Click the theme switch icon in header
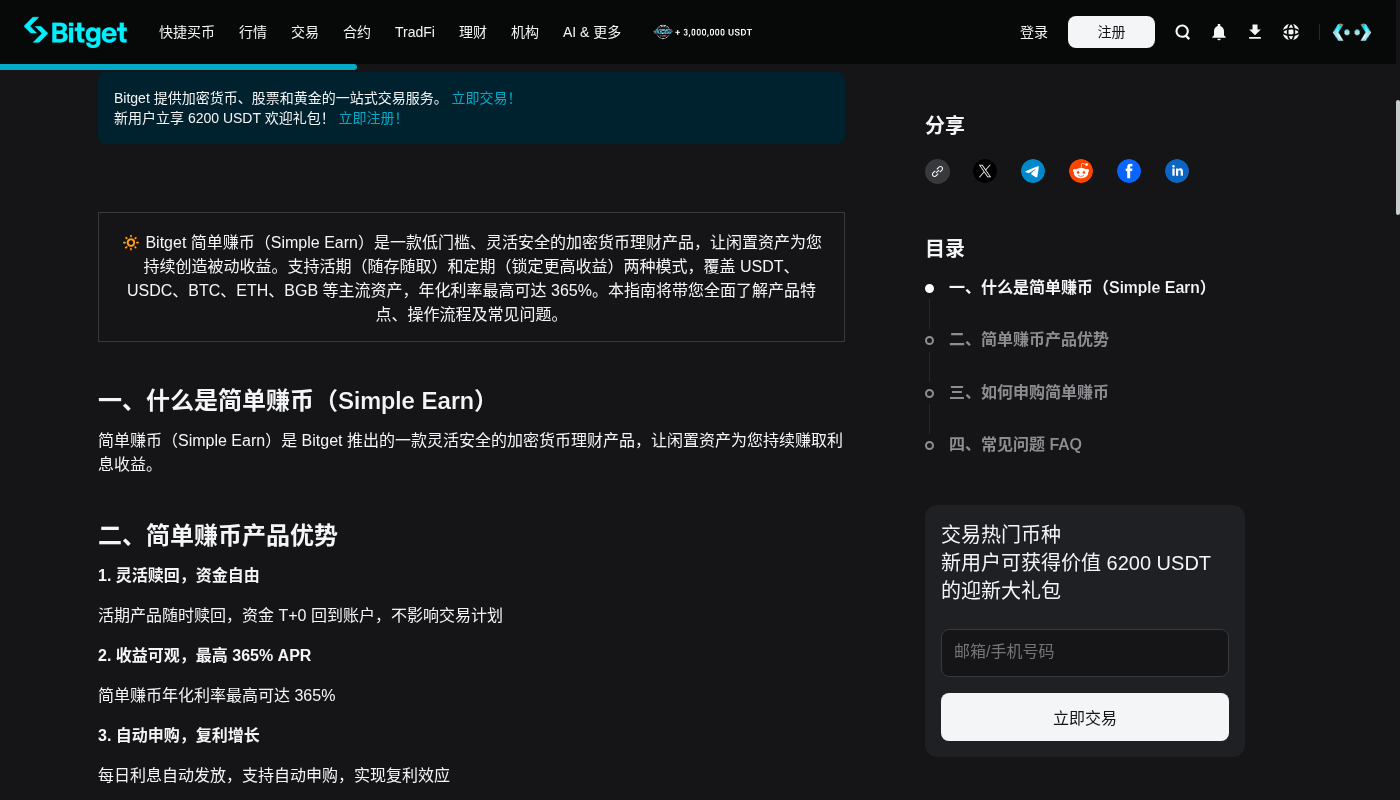 pyautogui.click(x=1352, y=32)
